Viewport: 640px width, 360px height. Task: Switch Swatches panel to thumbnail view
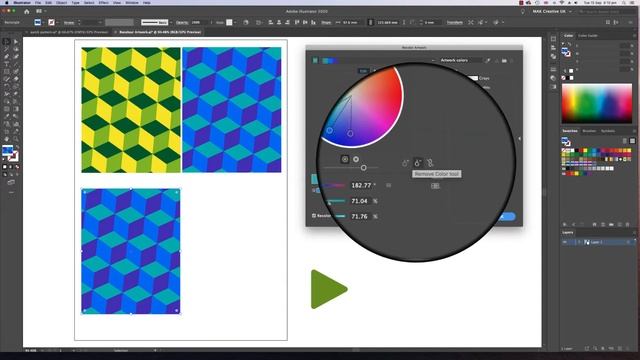(x=632, y=141)
